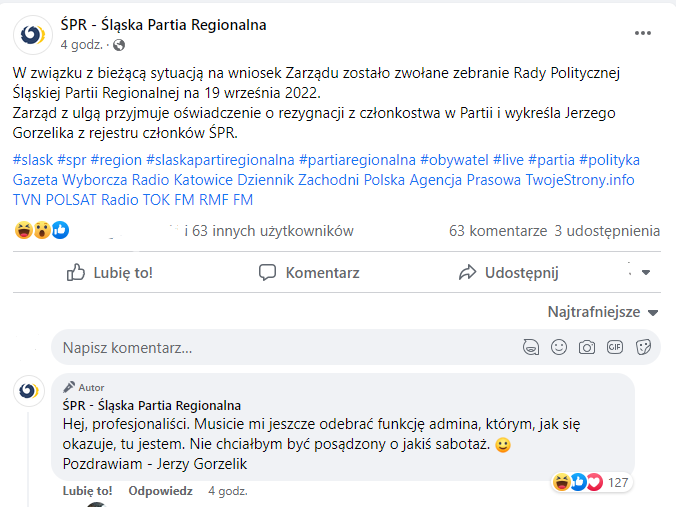
Task: Click the ŚPR page logo avatar
Action: (x=33, y=34)
